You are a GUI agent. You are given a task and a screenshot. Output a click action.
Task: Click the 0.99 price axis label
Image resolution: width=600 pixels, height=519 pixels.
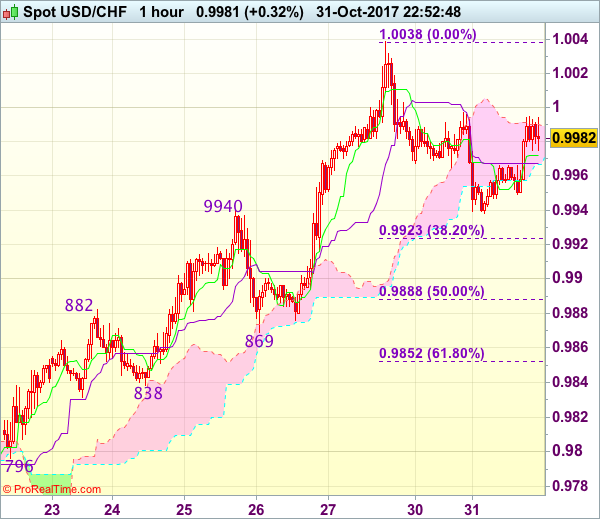(x=566, y=277)
